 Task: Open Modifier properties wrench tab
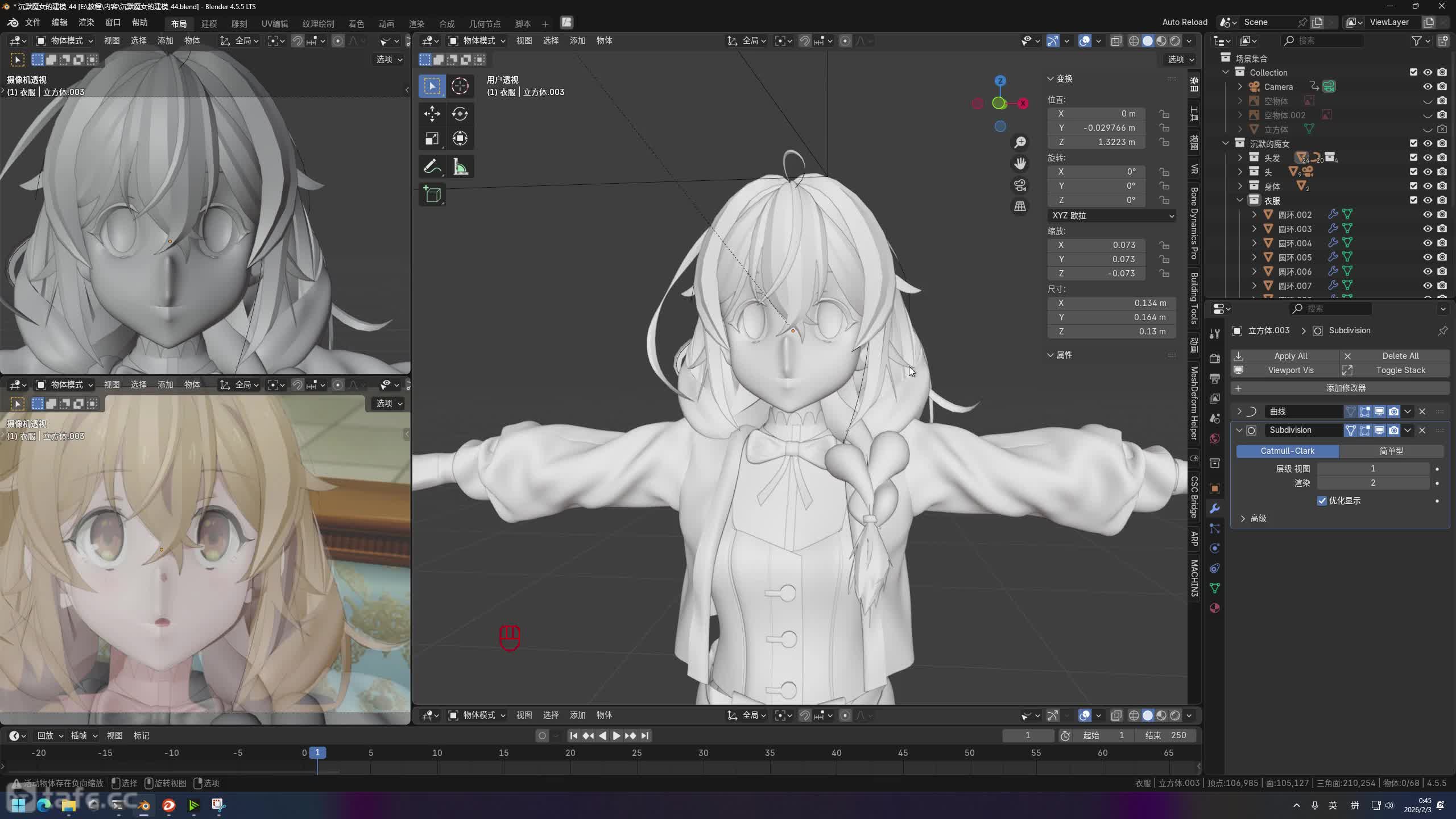pyautogui.click(x=1215, y=508)
